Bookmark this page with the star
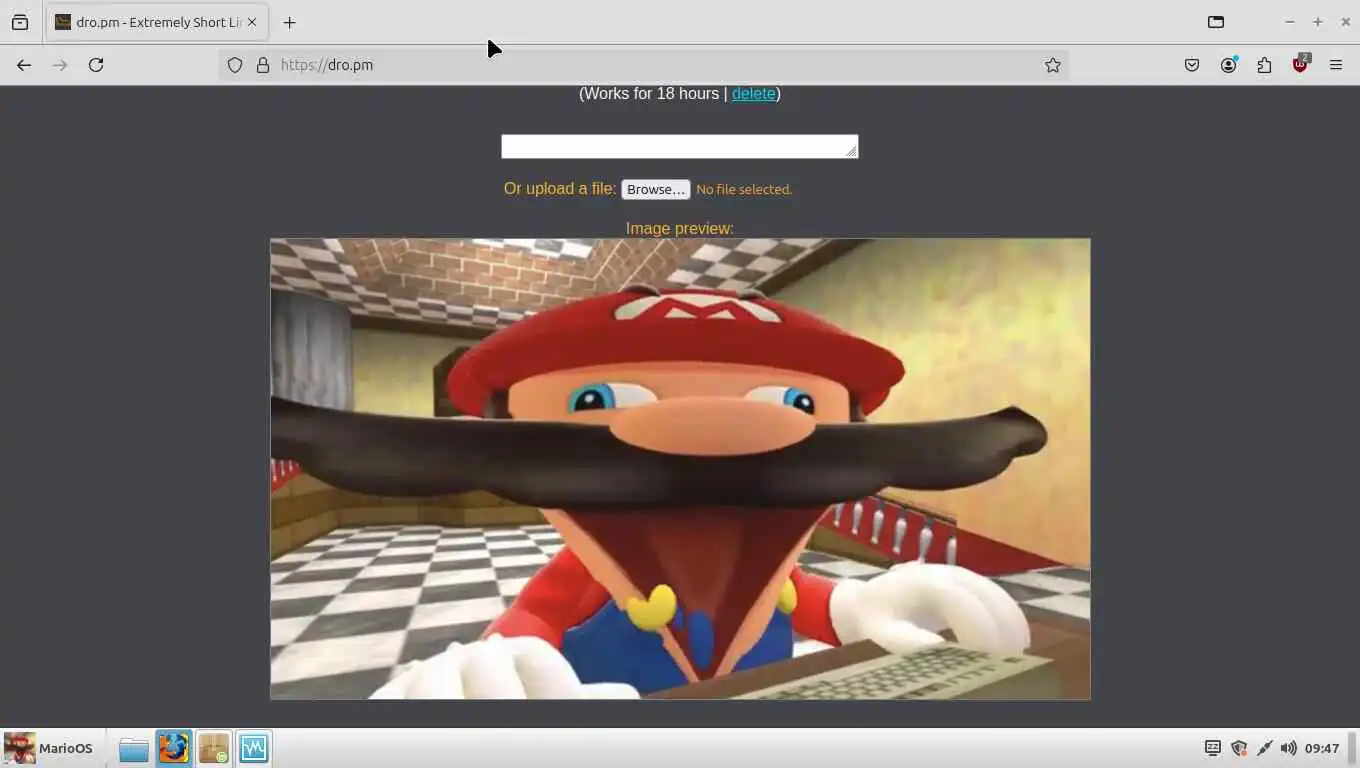This screenshot has width=1360, height=768. 1053,65
